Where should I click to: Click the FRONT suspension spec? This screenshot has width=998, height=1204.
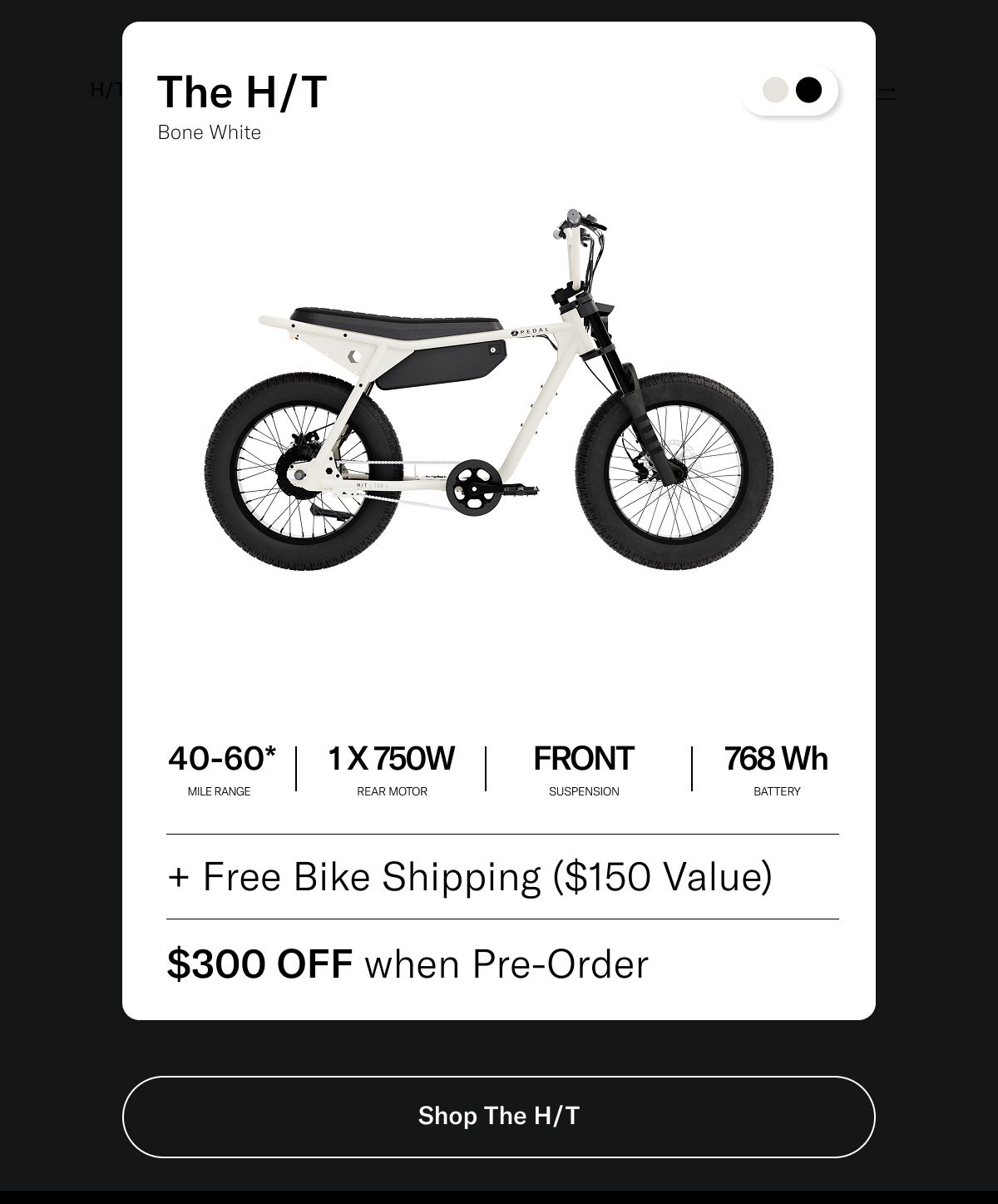pos(584,770)
